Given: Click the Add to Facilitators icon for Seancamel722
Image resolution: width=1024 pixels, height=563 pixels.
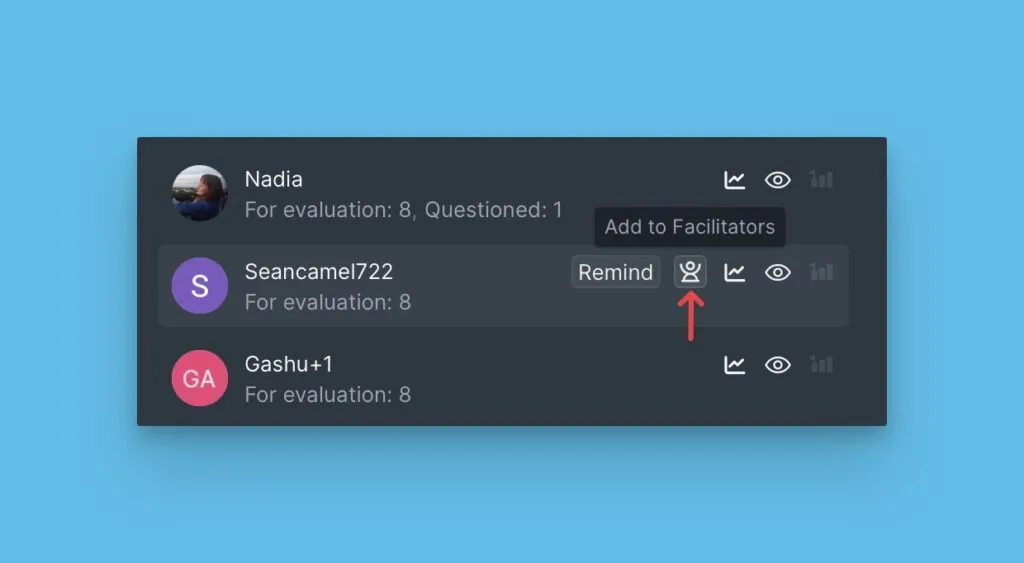Looking at the screenshot, I should [x=690, y=272].
